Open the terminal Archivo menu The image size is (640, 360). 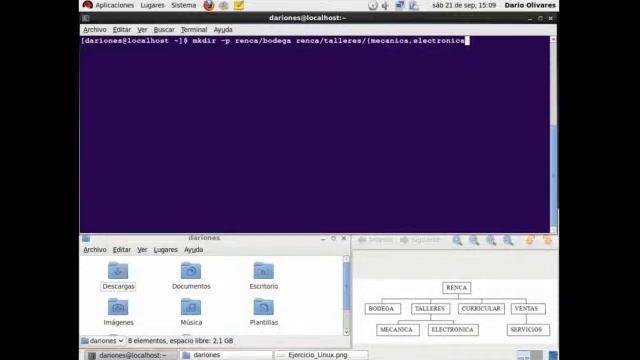[95, 30]
